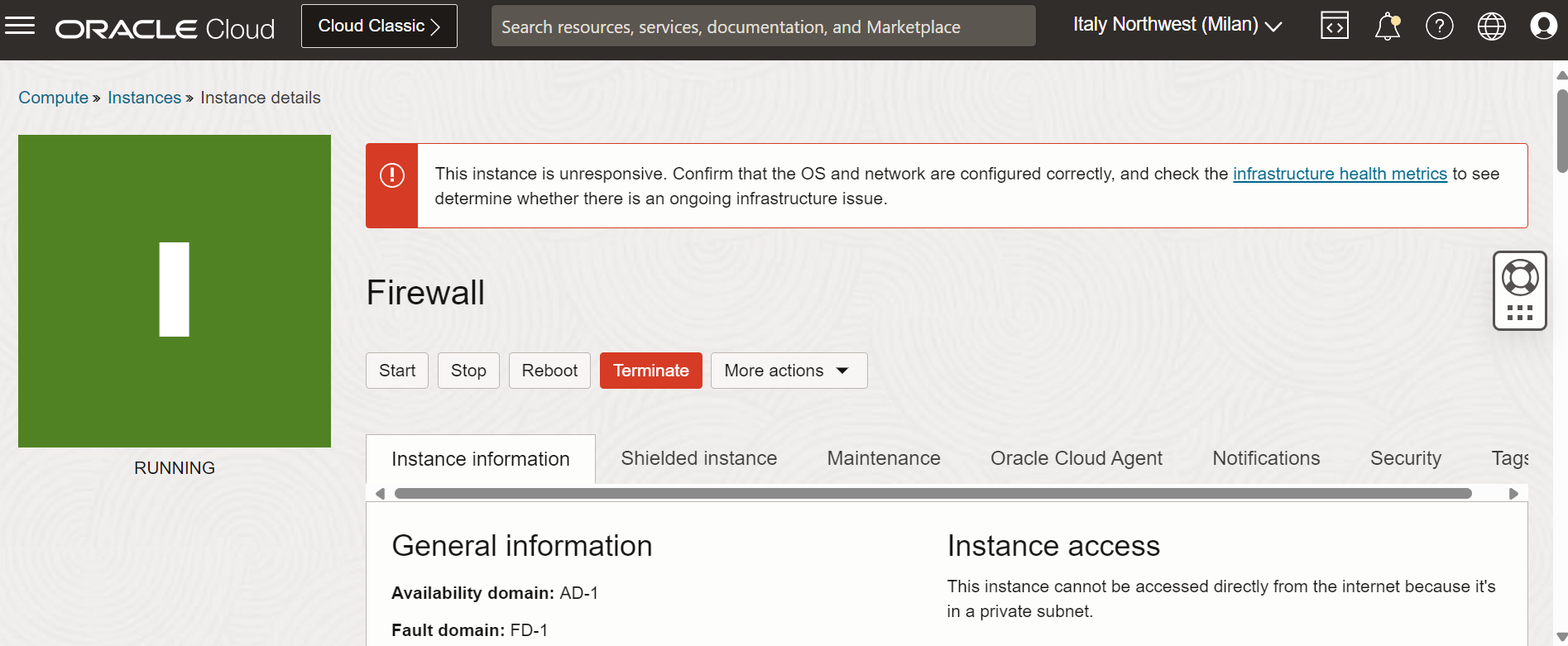Image resolution: width=1568 pixels, height=646 pixels.
Task: Click the green instance status thumbnail
Action: (x=175, y=291)
